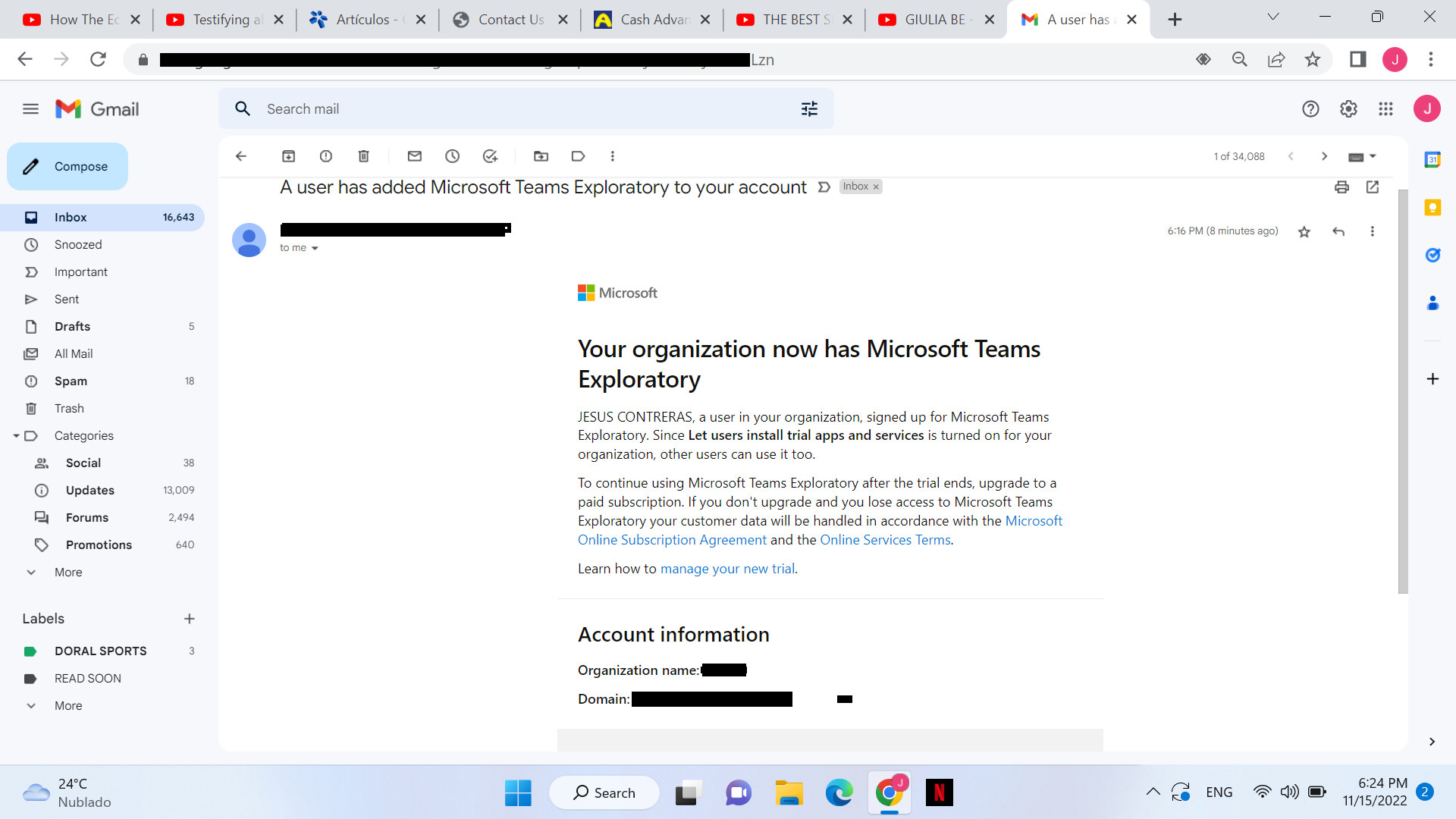Open Gmail settings
This screenshot has height=819, width=1456.
(x=1348, y=108)
